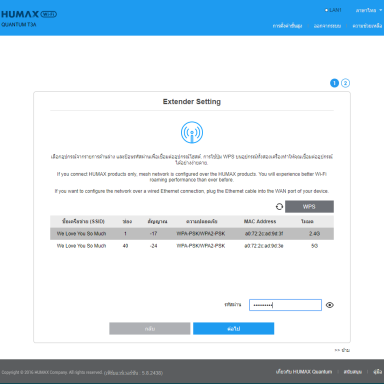Click MAC address a0:72:2c:ad:9d:3e
Image resolution: width=384 pixels, height=384 pixels.
pos(264,246)
